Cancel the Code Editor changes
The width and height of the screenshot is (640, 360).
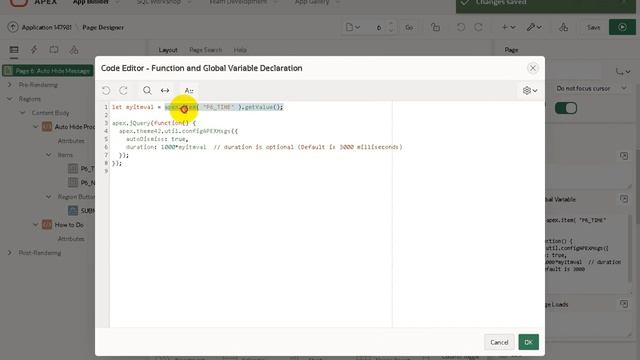click(499, 342)
